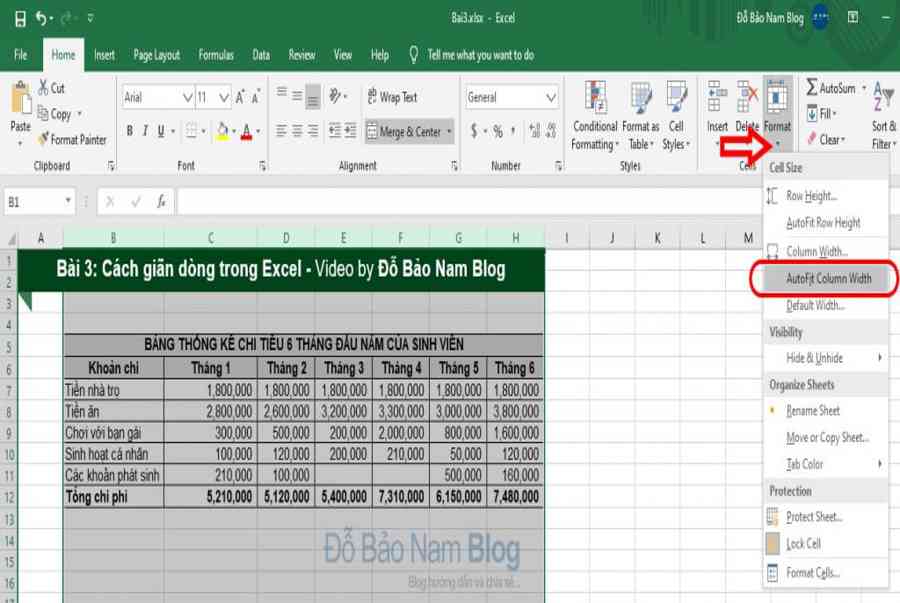The width and height of the screenshot is (900, 603).
Task: Align text left in the cell
Action: pyautogui.click(x=281, y=131)
